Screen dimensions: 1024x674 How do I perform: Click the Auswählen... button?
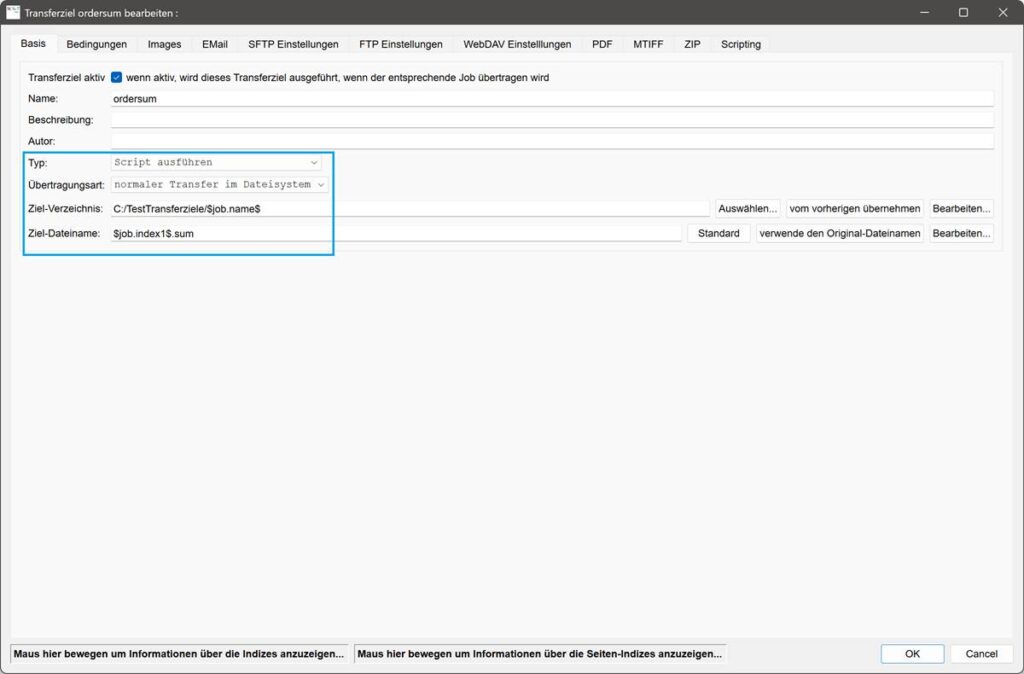point(747,208)
